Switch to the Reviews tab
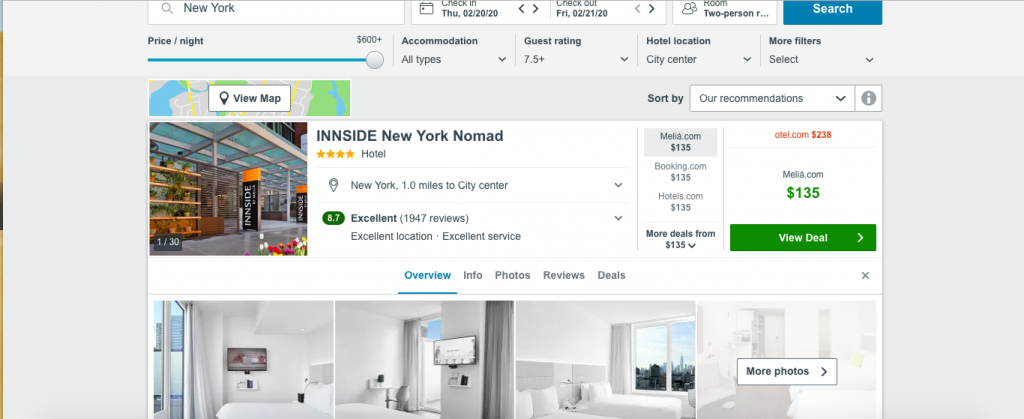The height and width of the screenshot is (419, 1024). click(x=564, y=275)
